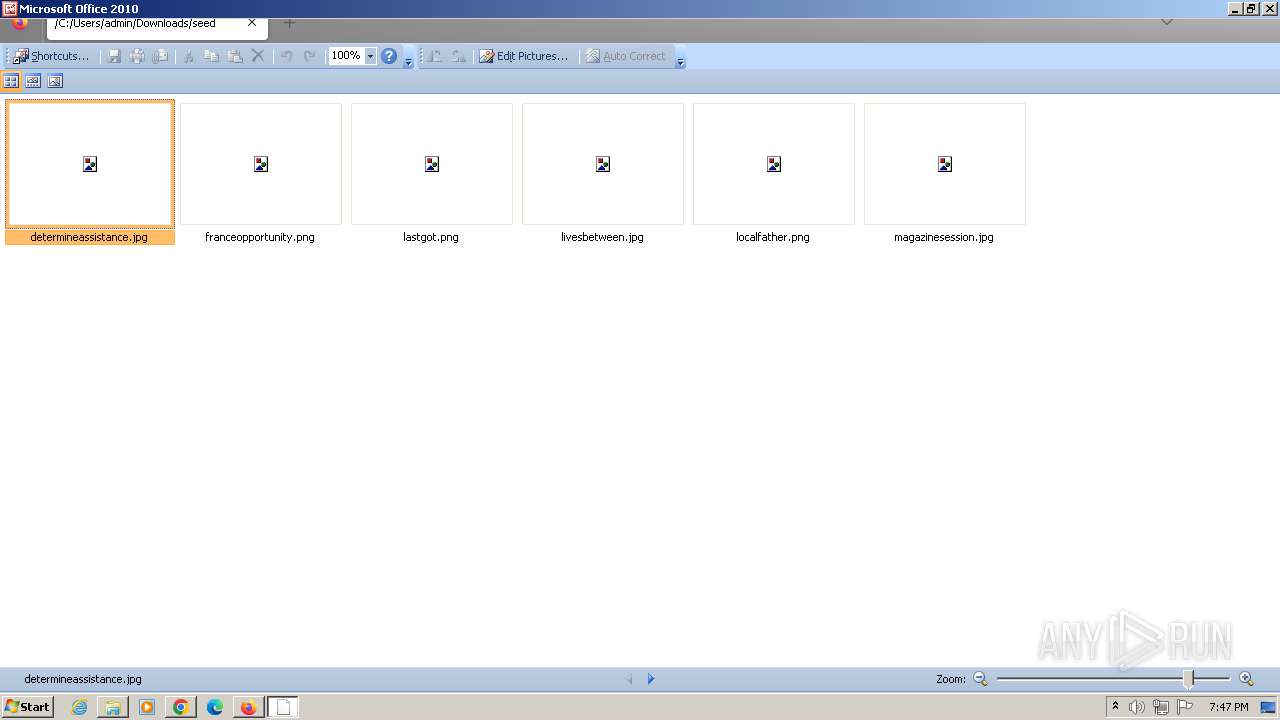Viewport: 1280px width, 720px height.
Task: Click the zoom out magnifier icon
Action: point(980,679)
